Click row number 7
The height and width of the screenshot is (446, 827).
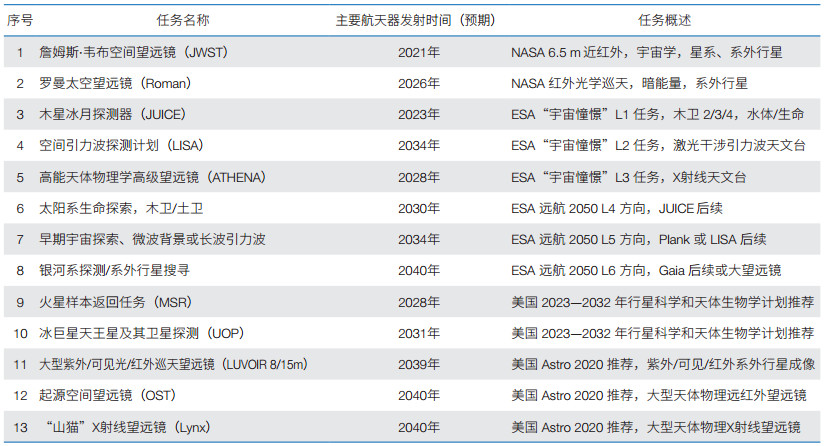pyautogui.click(x=20, y=239)
